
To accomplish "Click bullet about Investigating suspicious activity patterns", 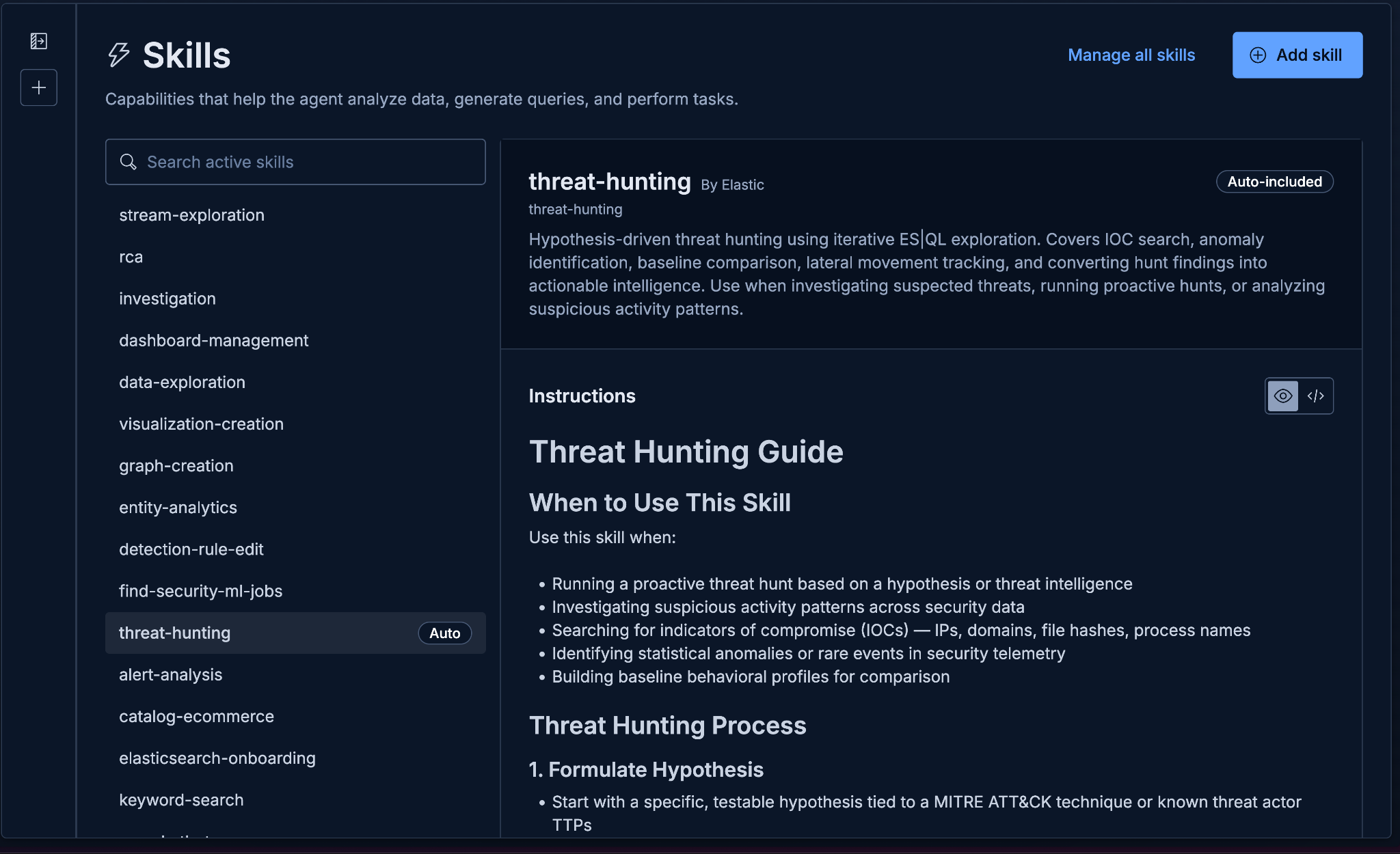I will tap(787, 607).
